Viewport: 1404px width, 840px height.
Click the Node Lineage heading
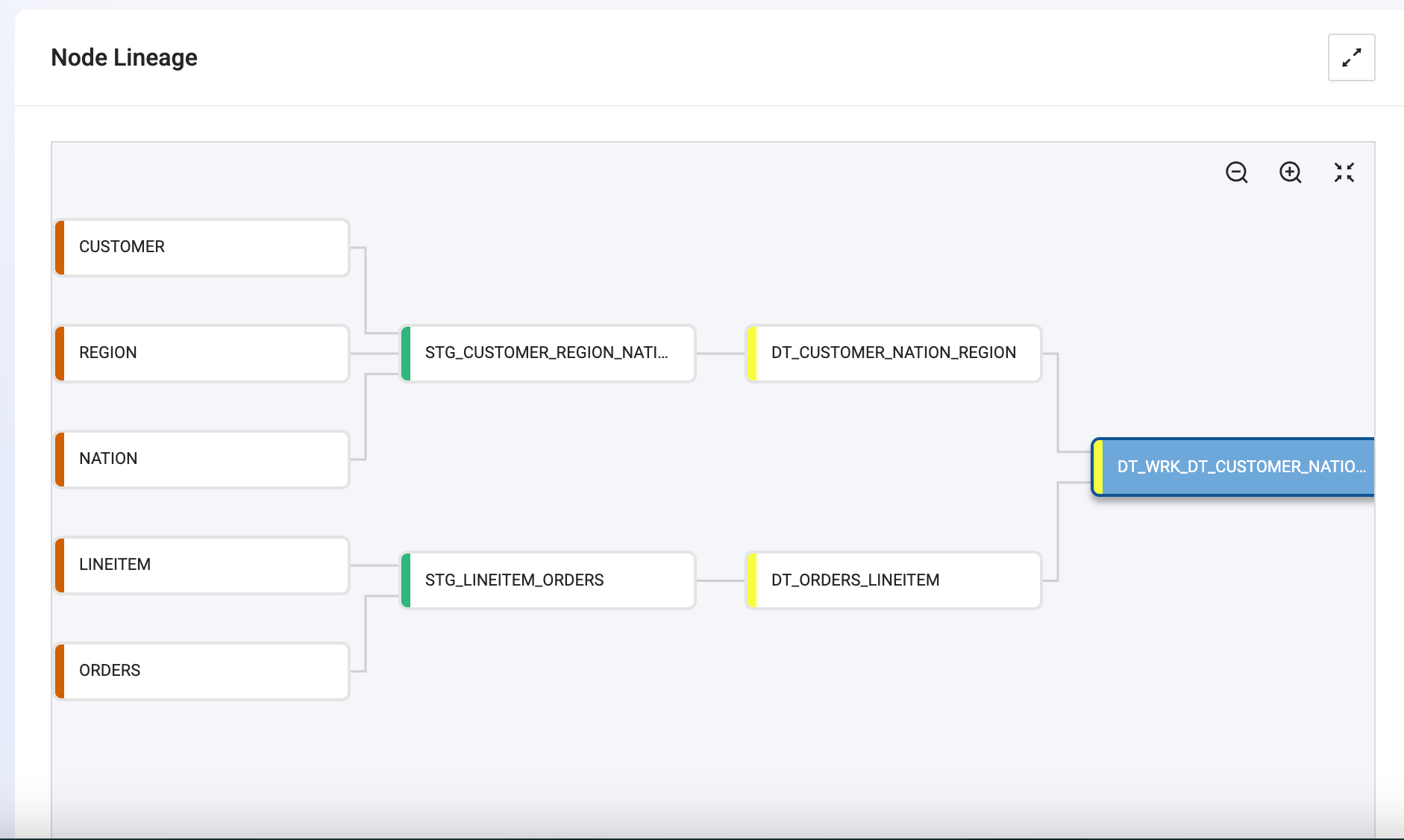coord(124,57)
